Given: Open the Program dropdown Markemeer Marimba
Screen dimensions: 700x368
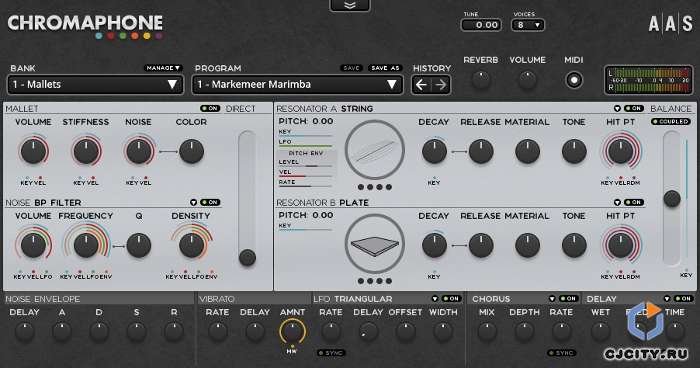Looking at the screenshot, I should tap(297, 84).
